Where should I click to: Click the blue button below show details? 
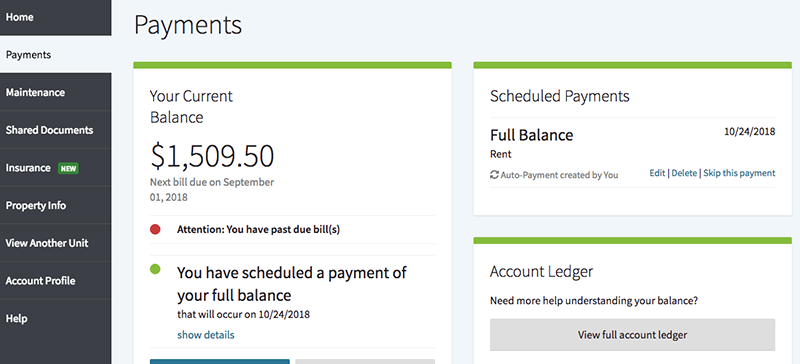click(220, 361)
